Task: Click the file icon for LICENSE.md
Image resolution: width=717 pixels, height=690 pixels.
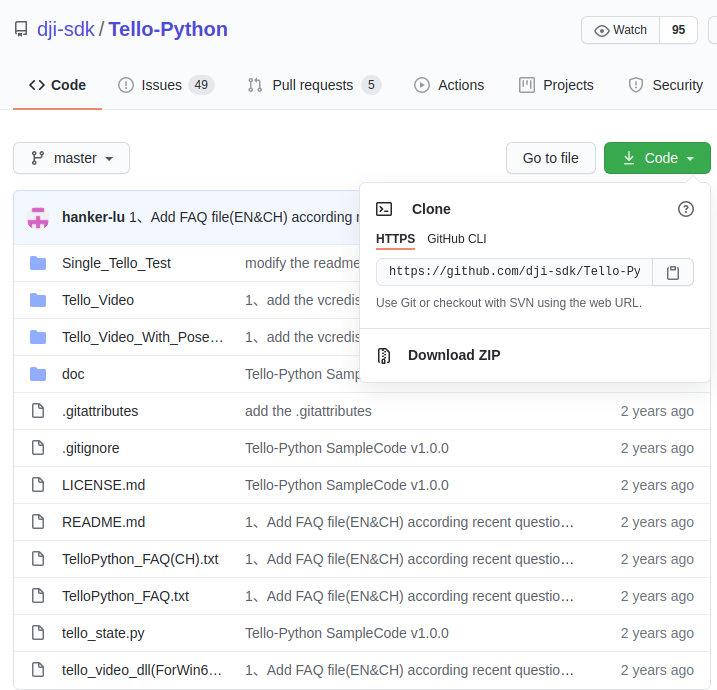Action: (x=38, y=485)
